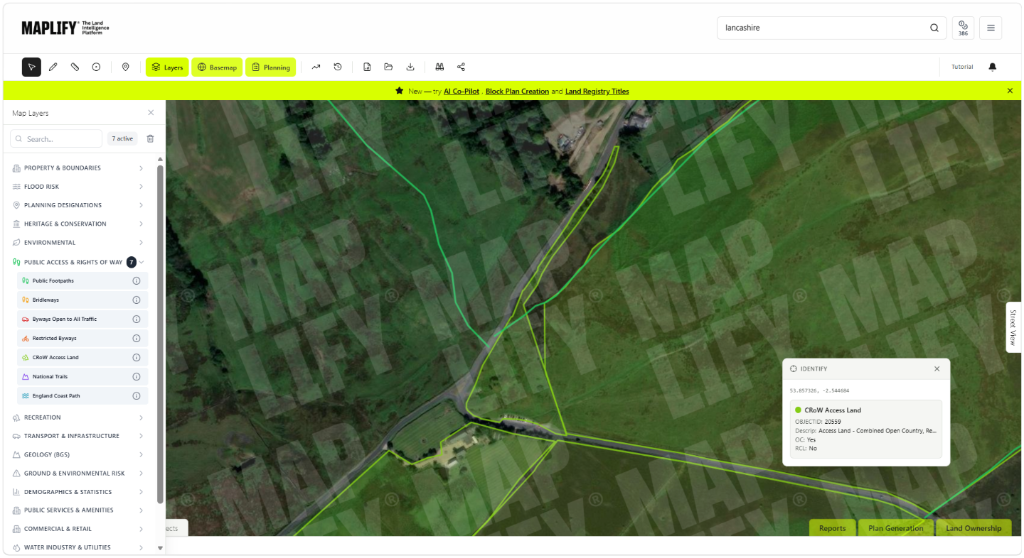Viewport: 1024px width, 558px height.
Task: Expand Planning Designations category
Action: (78, 205)
